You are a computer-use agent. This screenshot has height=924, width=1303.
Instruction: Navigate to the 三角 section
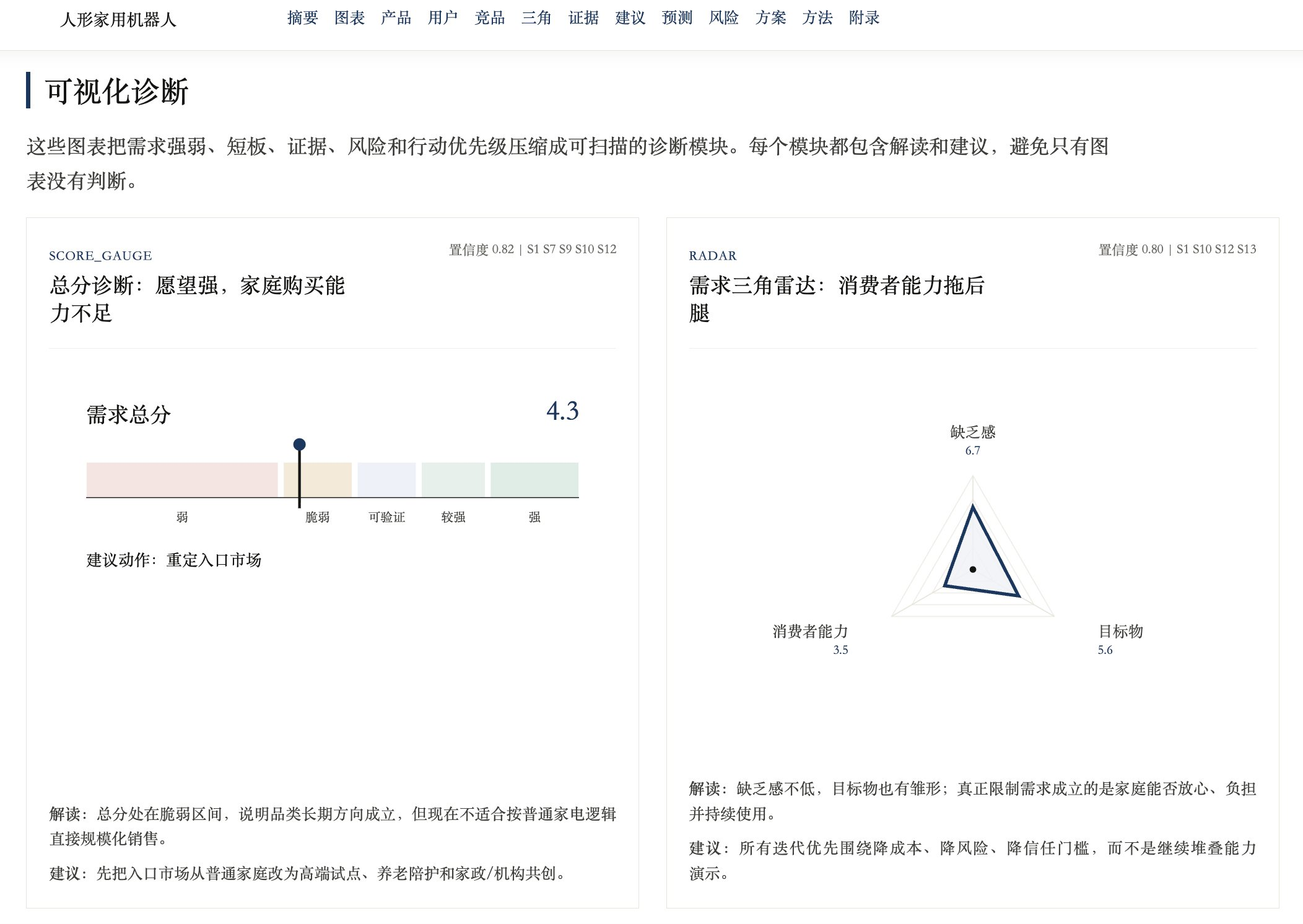click(536, 18)
